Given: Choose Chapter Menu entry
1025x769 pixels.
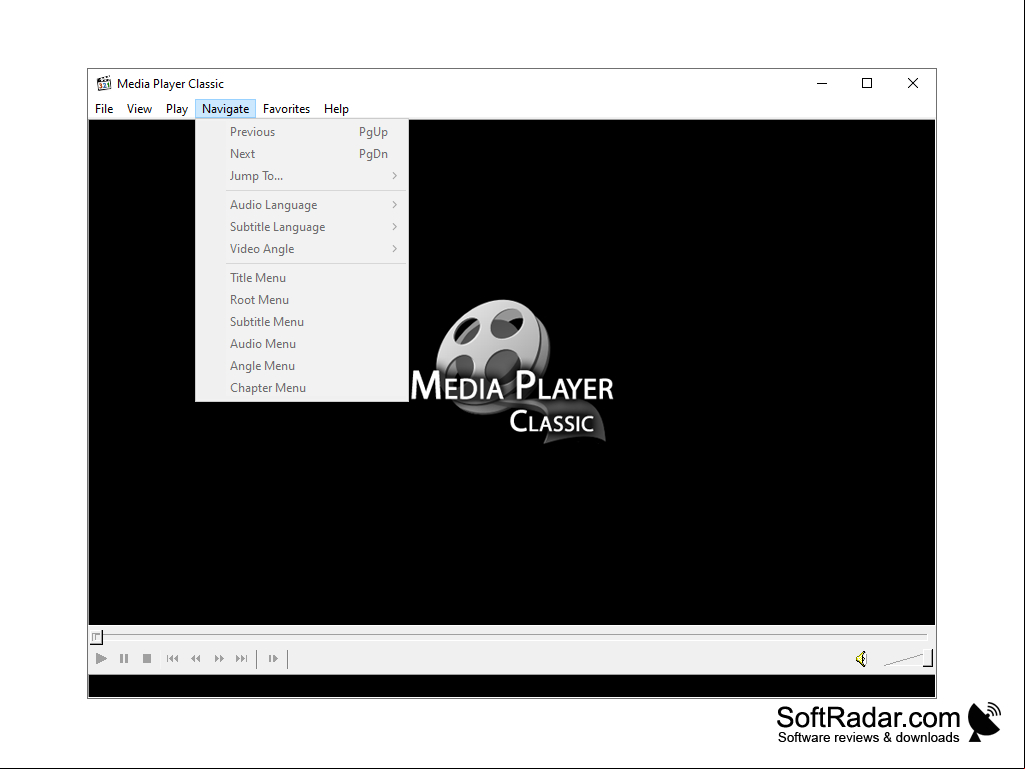Looking at the screenshot, I should point(302,388).
